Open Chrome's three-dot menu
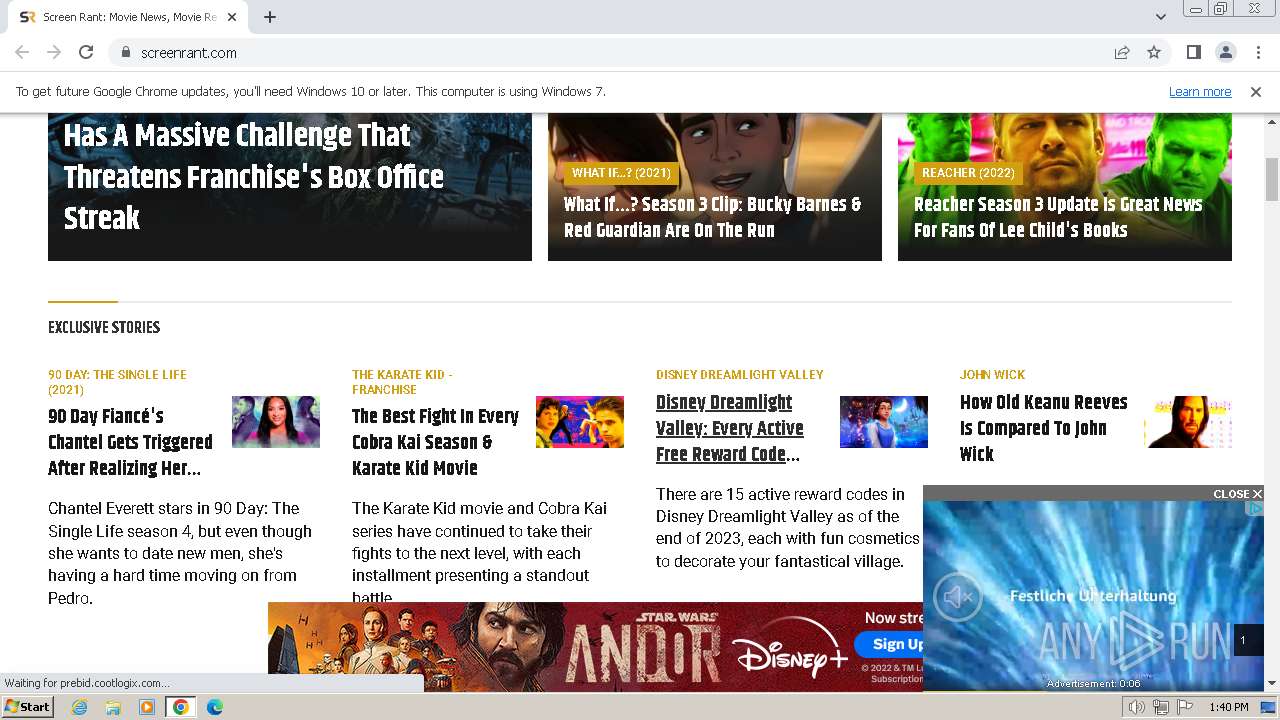Image resolution: width=1280 pixels, height=720 pixels. tap(1257, 52)
